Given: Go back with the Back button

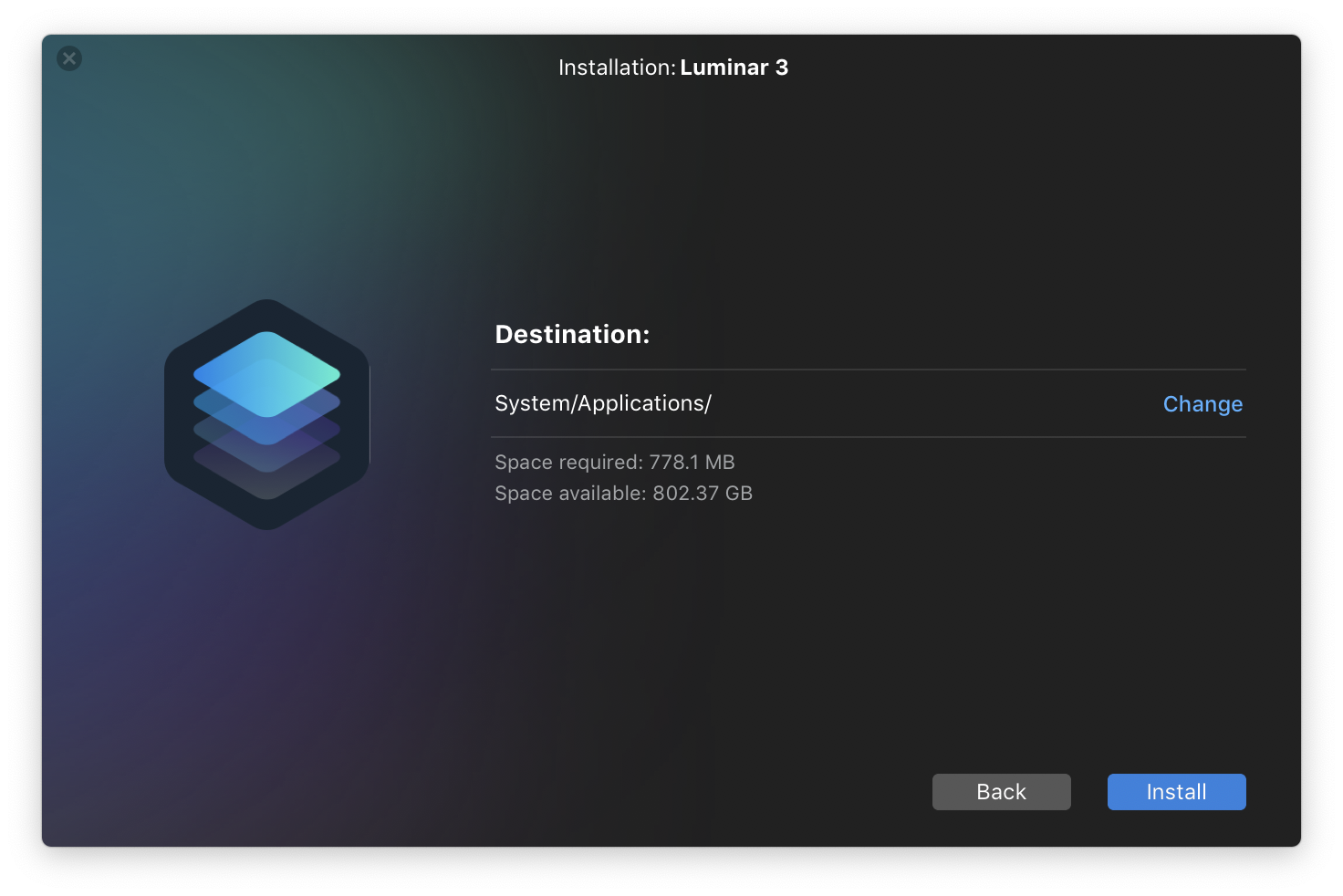Looking at the screenshot, I should tap(1001, 792).
